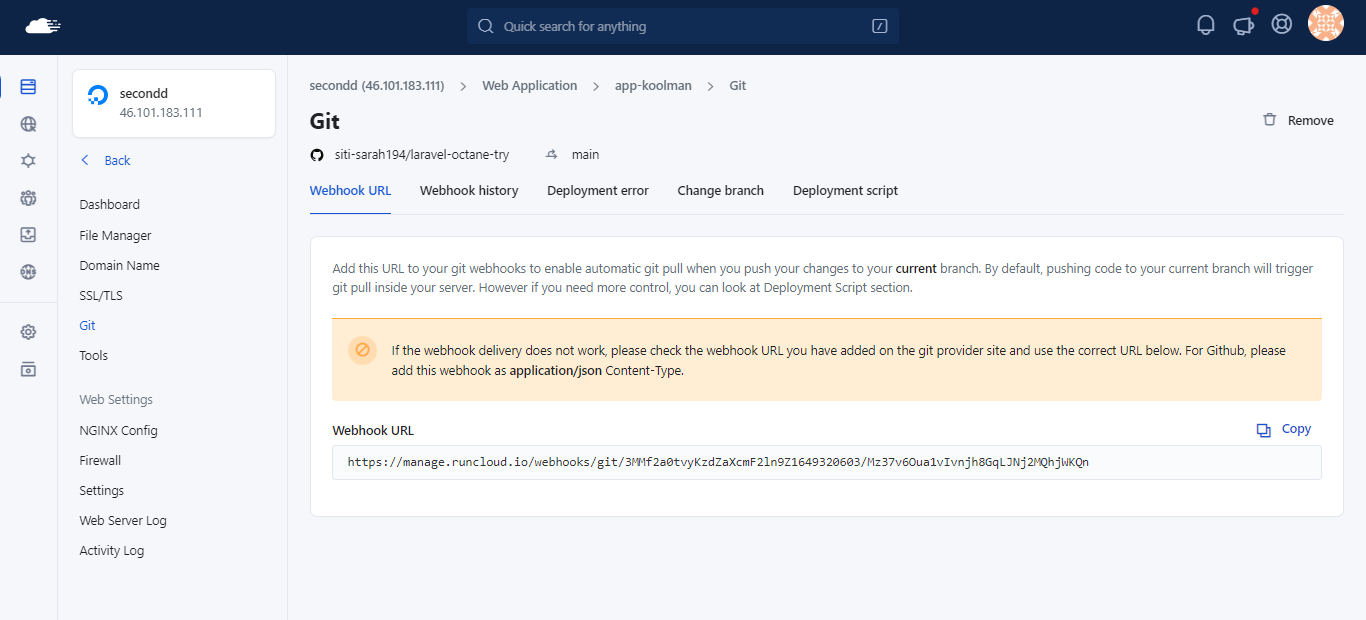This screenshot has width=1366, height=620.
Task: Click the archive box rail icon
Action: point(28,369)
